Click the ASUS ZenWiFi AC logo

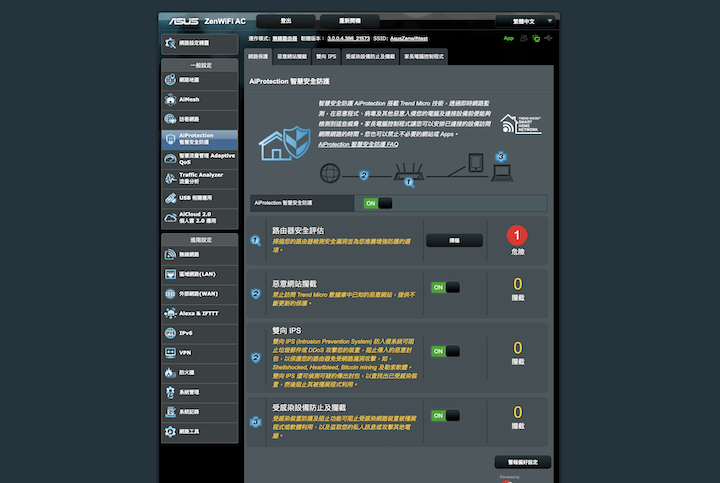[x=207, y=21]
